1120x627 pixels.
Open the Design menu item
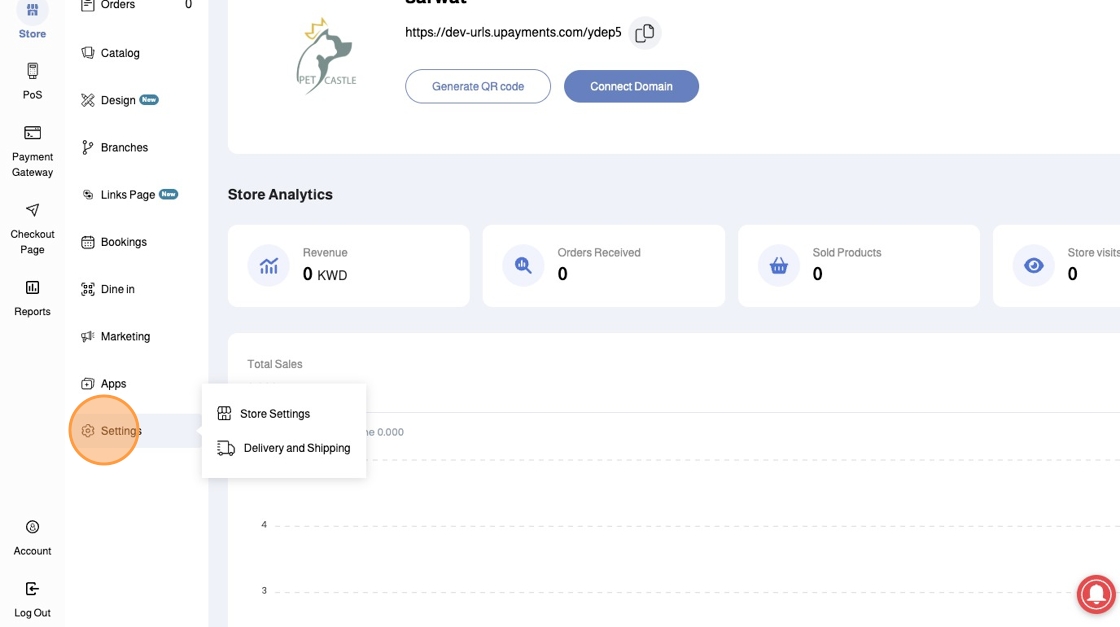119,100
